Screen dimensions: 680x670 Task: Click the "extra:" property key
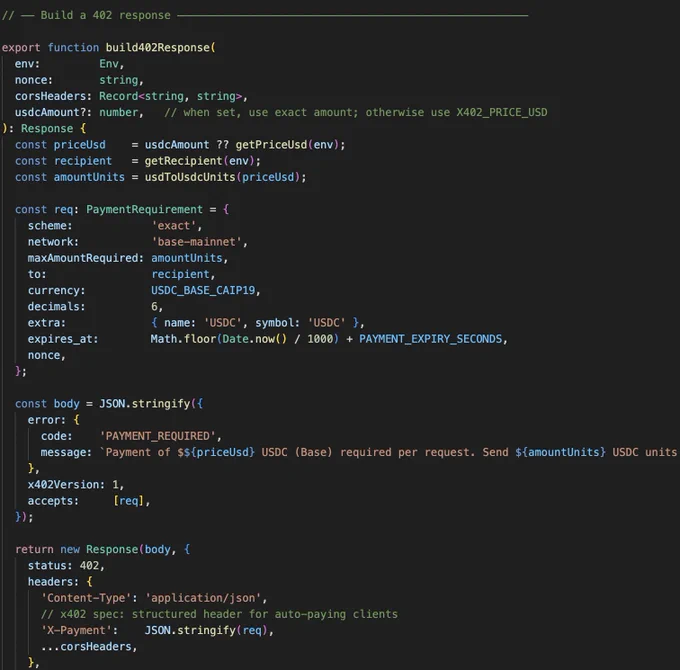[47, 323]
